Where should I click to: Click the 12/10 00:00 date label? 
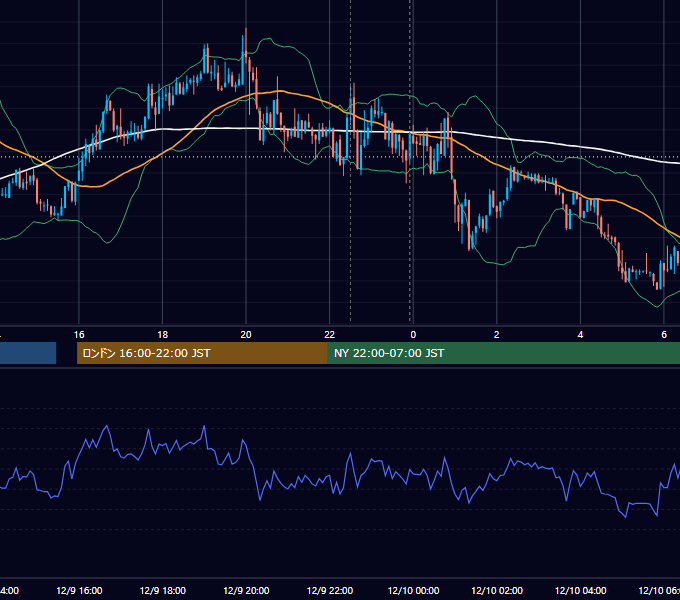click(x=413, y=590)
